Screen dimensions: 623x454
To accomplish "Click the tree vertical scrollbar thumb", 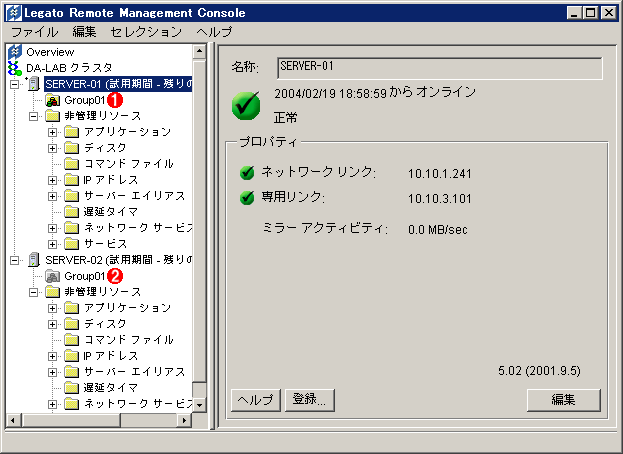I will [199, 221].
